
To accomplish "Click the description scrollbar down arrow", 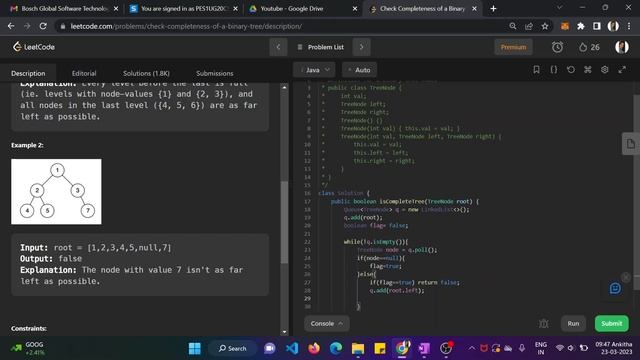I will (x=284, y=332).
